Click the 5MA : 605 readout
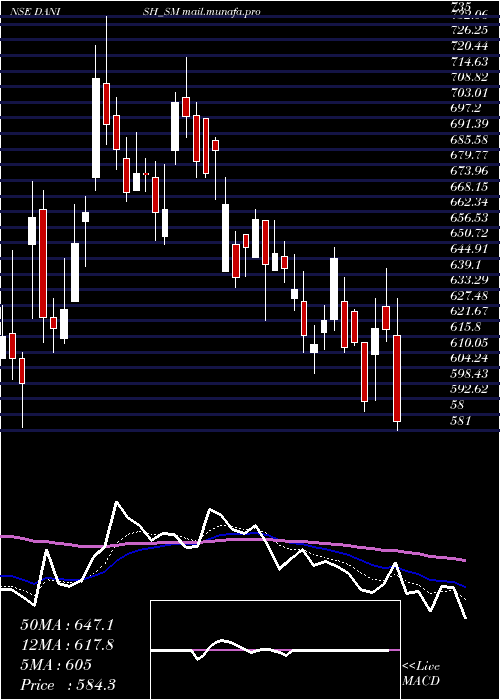Viewport: 500px width, 700px height. coord(56,664)
